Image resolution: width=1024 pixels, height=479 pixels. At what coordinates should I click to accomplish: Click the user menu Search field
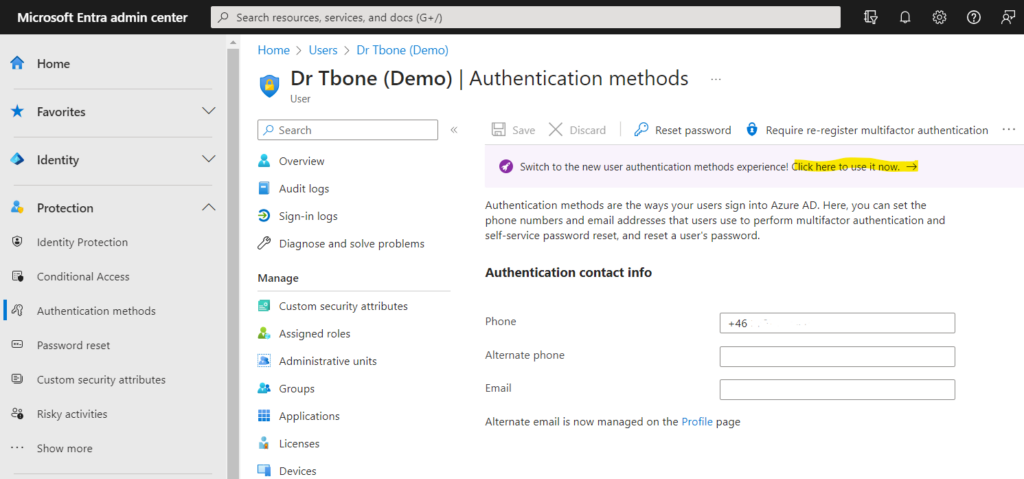[x=347, y=130]
